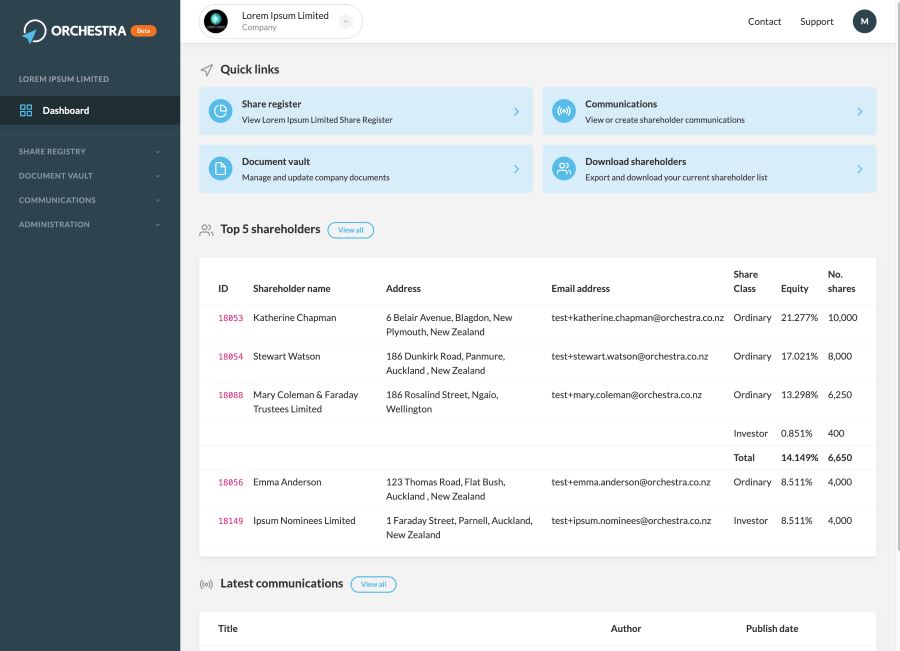Viewport: 900px width, 651px height.
Task: Click email test+stewart.watson@orchestra.co.nz
Action: [630, 356]
